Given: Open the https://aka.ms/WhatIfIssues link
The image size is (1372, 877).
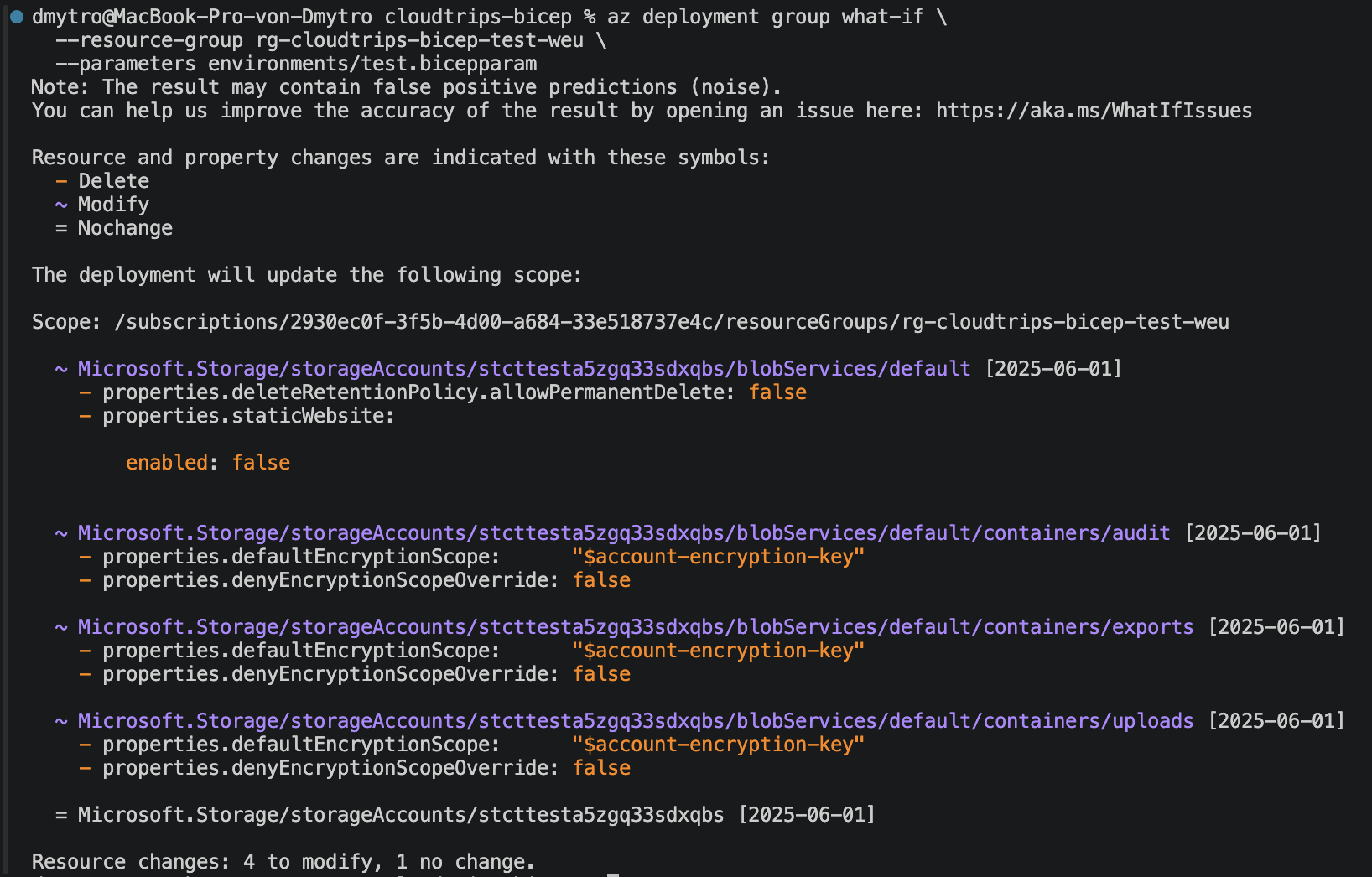Looking at the screenshot, I should point(1094,111).
